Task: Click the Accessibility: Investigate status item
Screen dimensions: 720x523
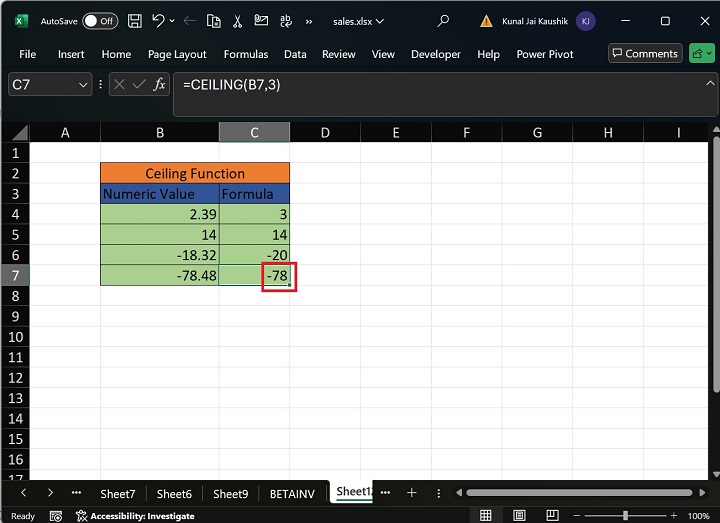Action: coord(135,516)
